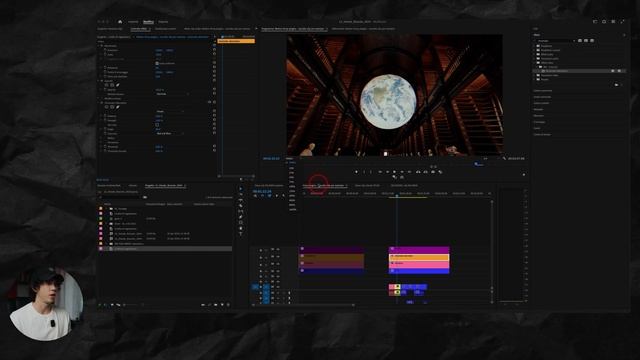This screenshot has height=360, width=640.
Task: Click the free-draw bezier mask pen under Opacity
Action: coord(118,85)
